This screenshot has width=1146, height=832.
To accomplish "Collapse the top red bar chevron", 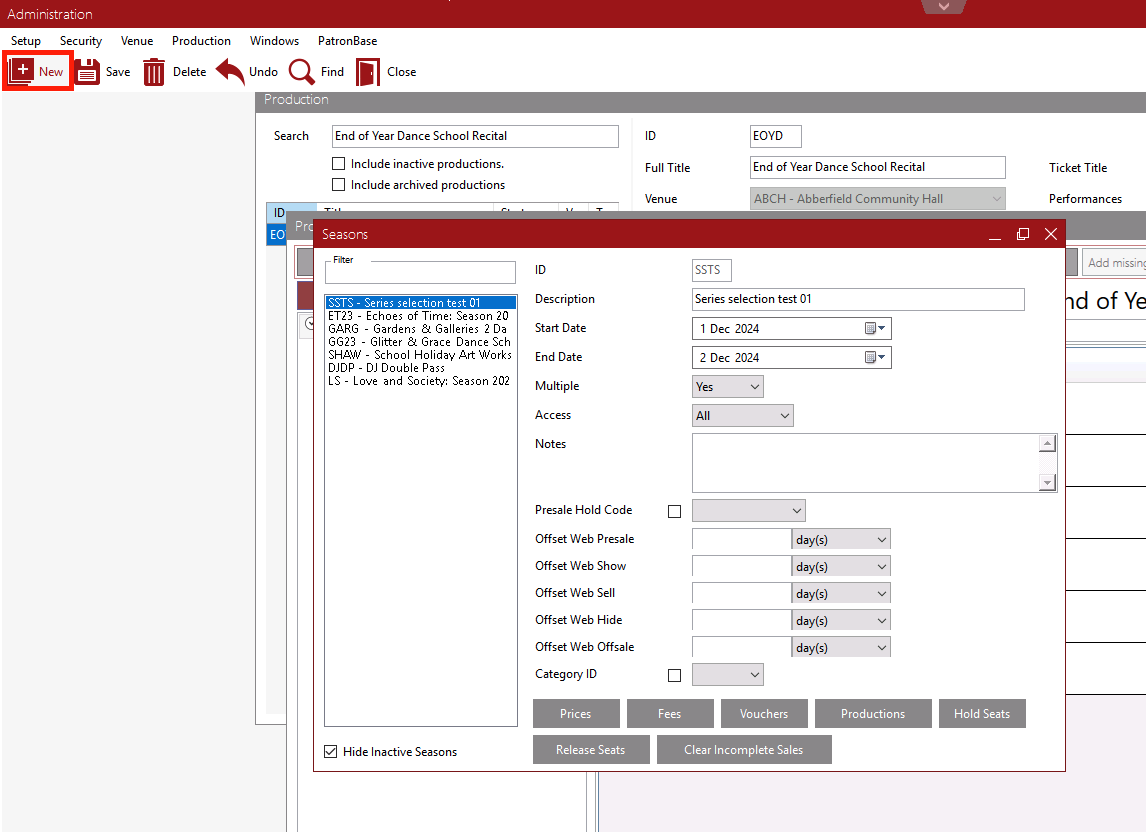I will click(x=944, y=7).
